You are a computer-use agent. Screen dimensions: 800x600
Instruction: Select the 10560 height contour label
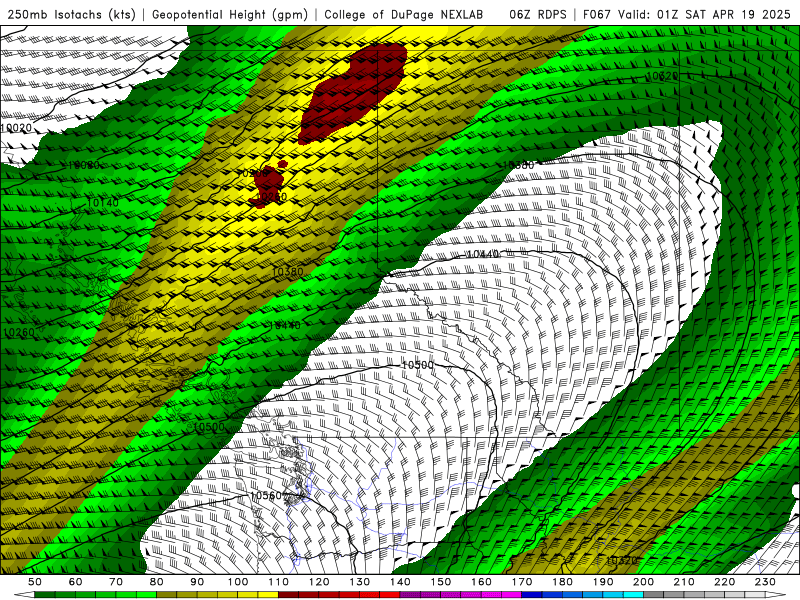coord(266,495)
